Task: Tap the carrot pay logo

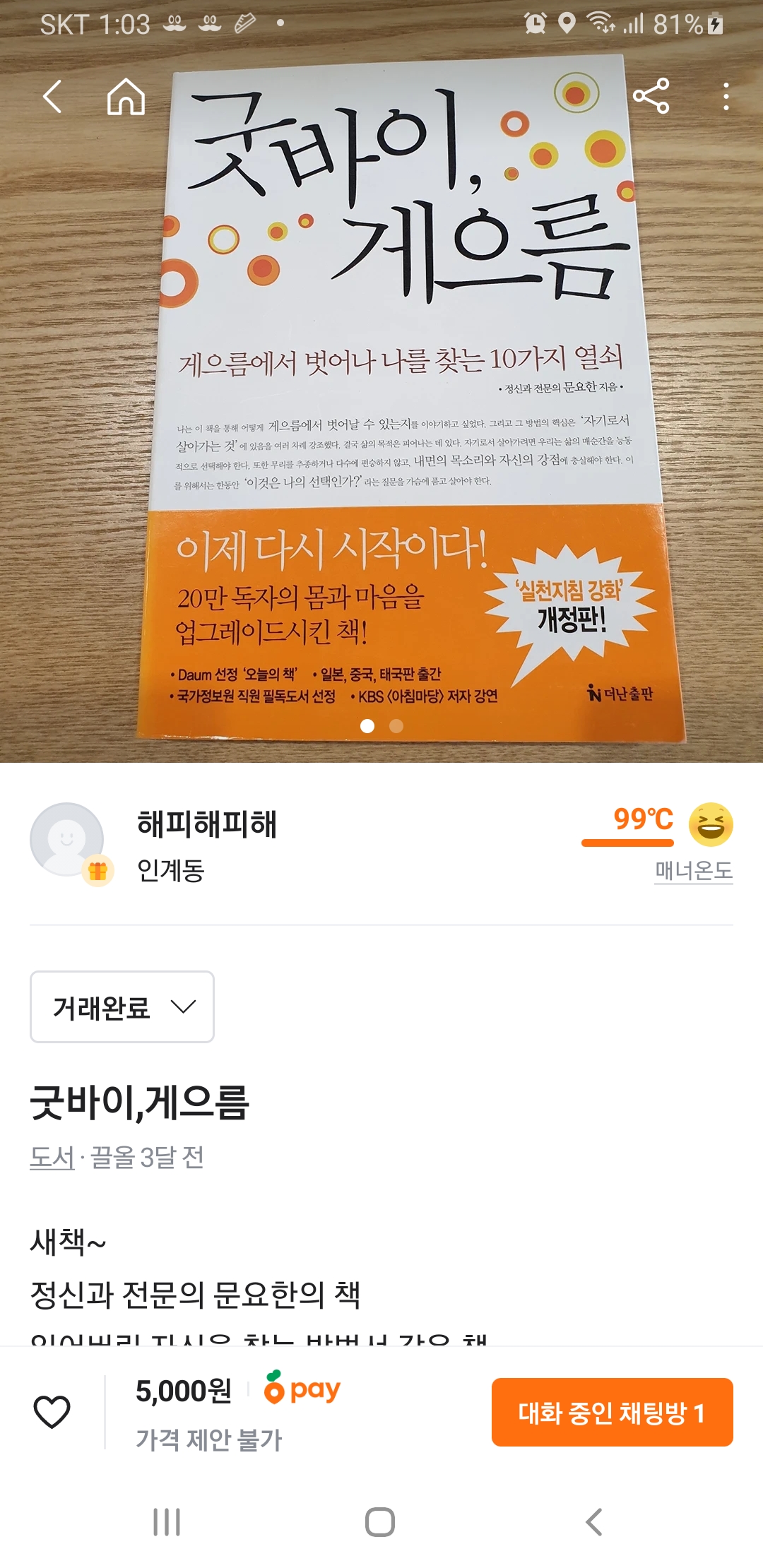Action: [x=302, y=1388]
